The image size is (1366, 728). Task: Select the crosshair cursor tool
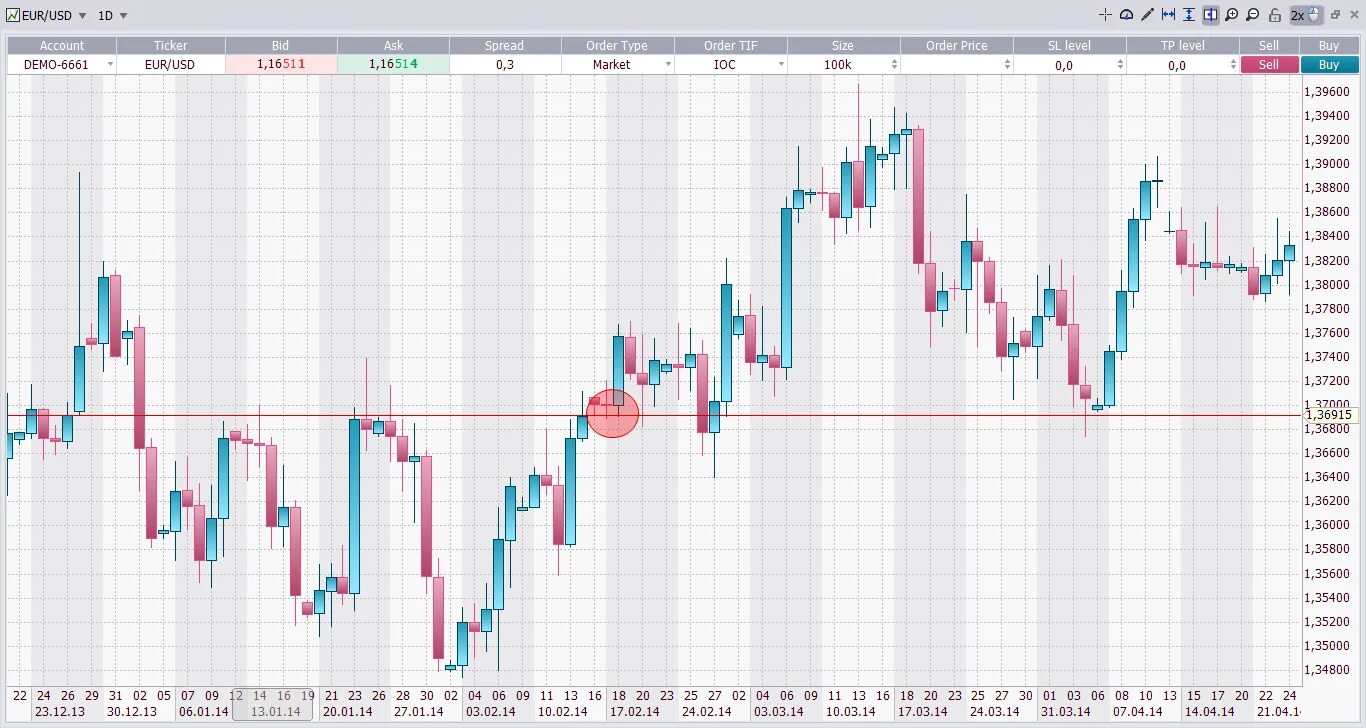click(x=1106, y=14)
